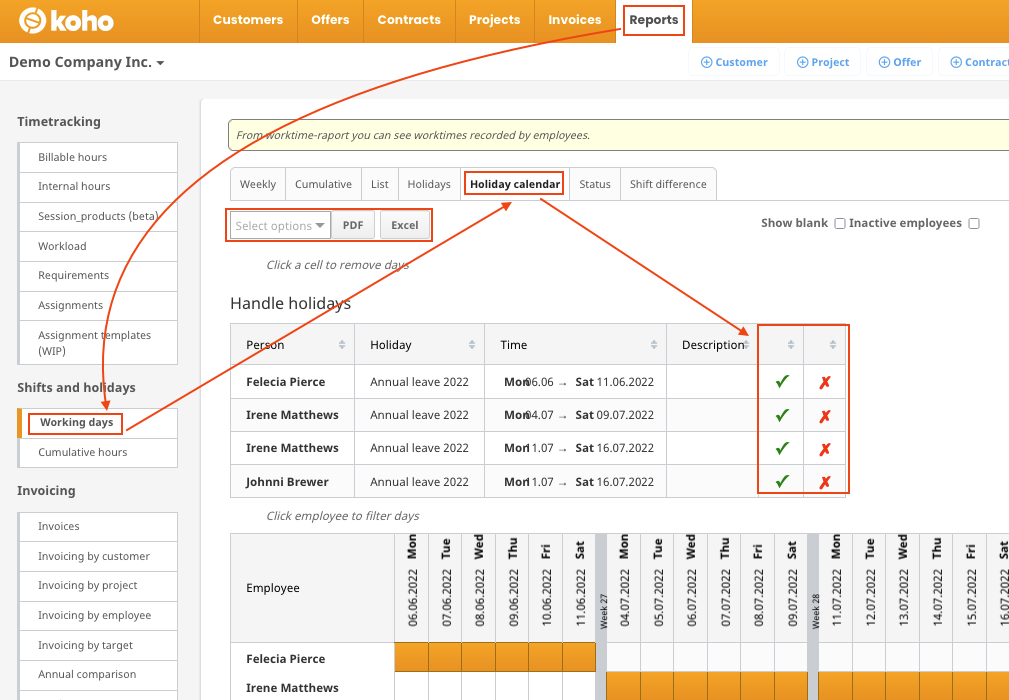Open the Contracts menu
Viewport: 1009px width, 700px height.
tap(409, 20)
